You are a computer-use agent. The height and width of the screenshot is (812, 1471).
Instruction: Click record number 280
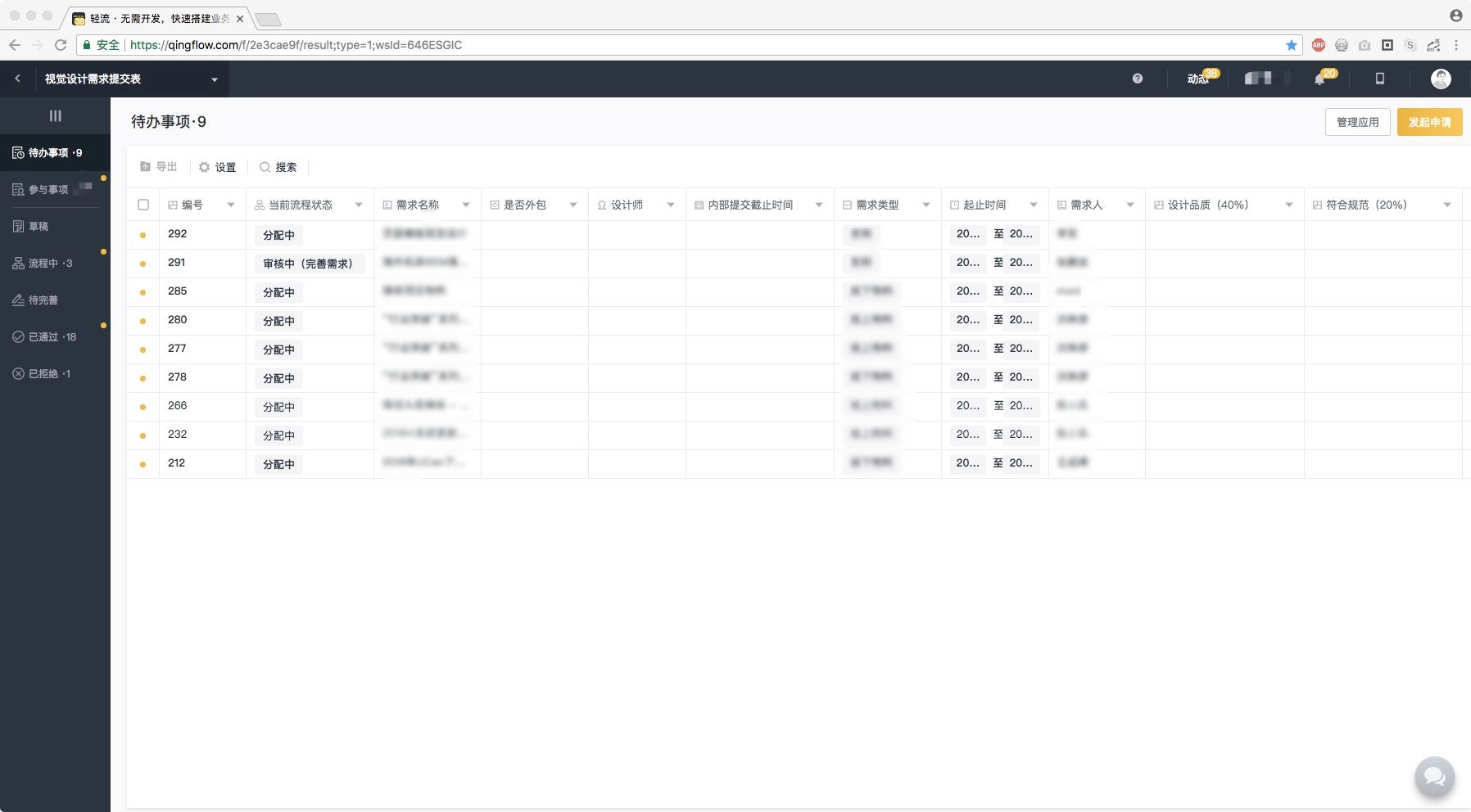[177, 319]
